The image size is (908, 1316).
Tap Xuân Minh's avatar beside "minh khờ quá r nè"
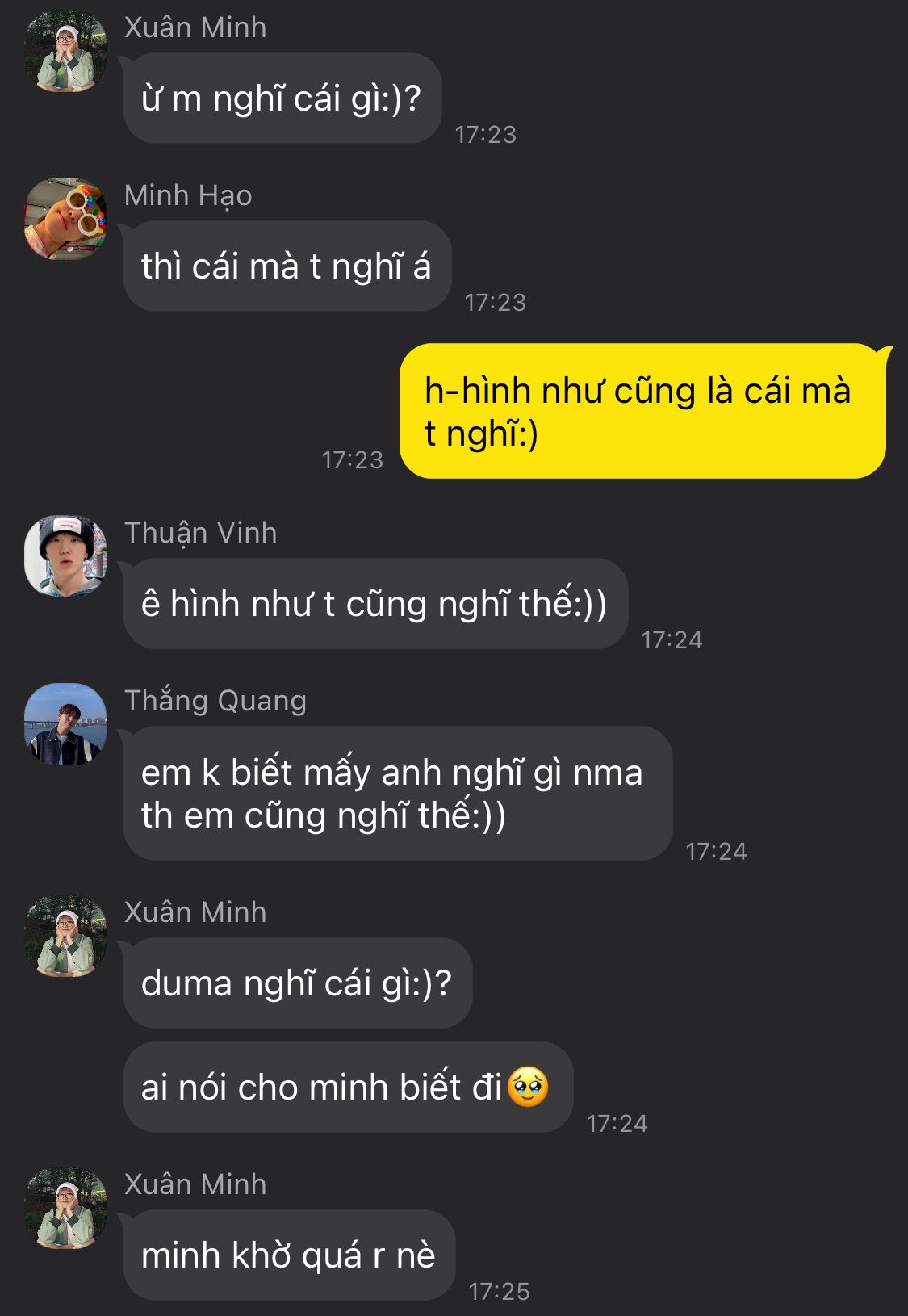point(65,1208)
